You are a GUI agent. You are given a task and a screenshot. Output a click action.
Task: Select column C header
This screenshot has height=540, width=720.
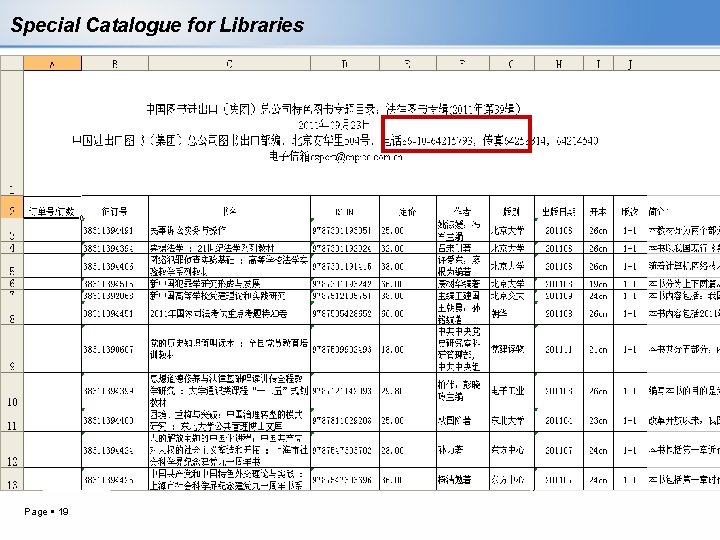pos(229,63)
